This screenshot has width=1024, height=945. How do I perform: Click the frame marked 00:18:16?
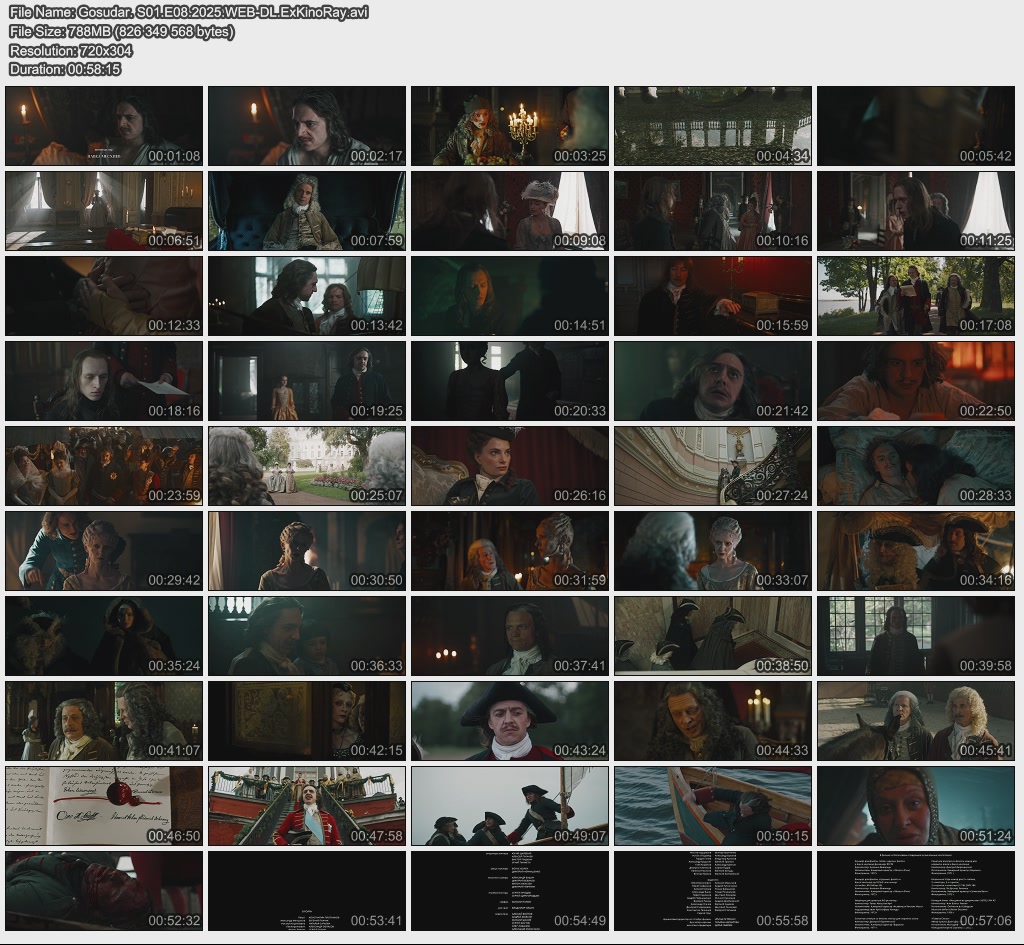104,381
